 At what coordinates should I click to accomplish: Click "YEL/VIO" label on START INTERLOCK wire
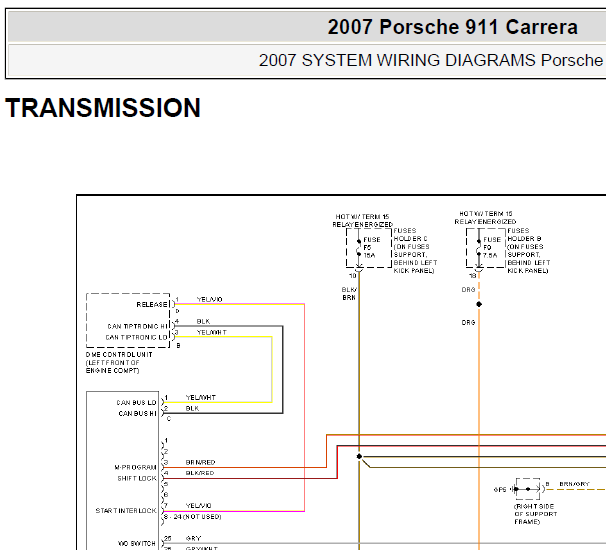198,506
